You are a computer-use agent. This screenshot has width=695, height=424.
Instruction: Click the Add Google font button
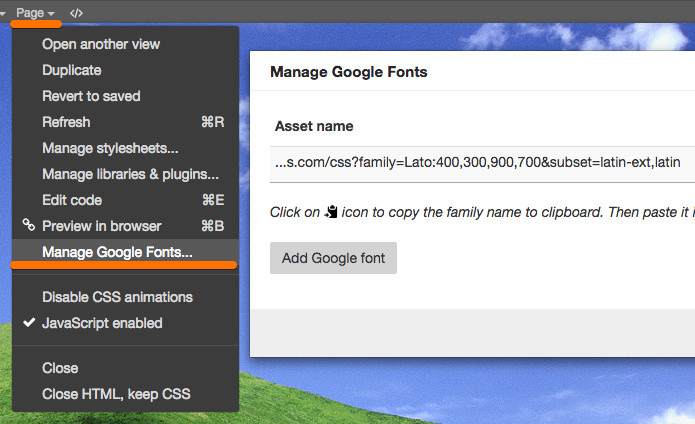333,258
